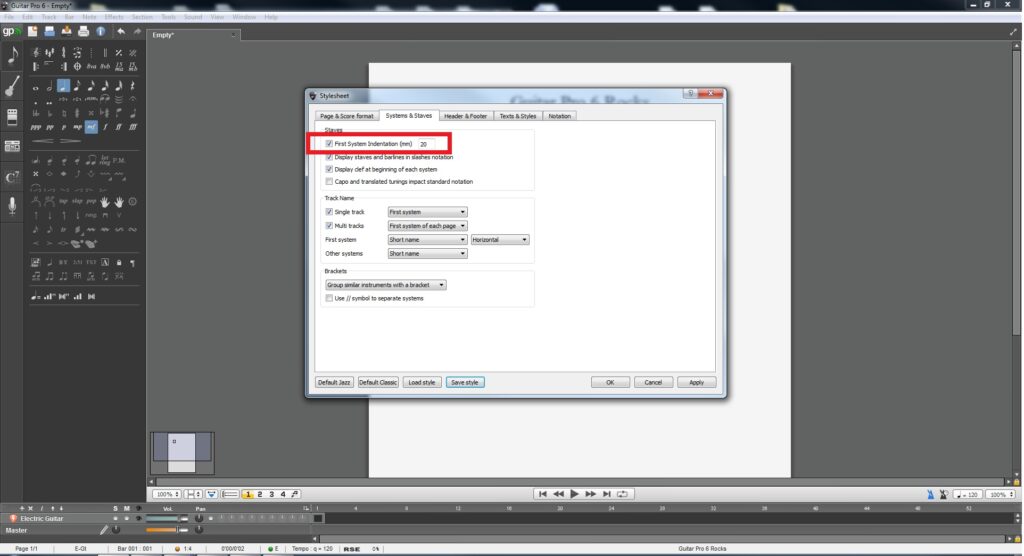Add the let ring effect
The image size is (1024, 556).
105,160
